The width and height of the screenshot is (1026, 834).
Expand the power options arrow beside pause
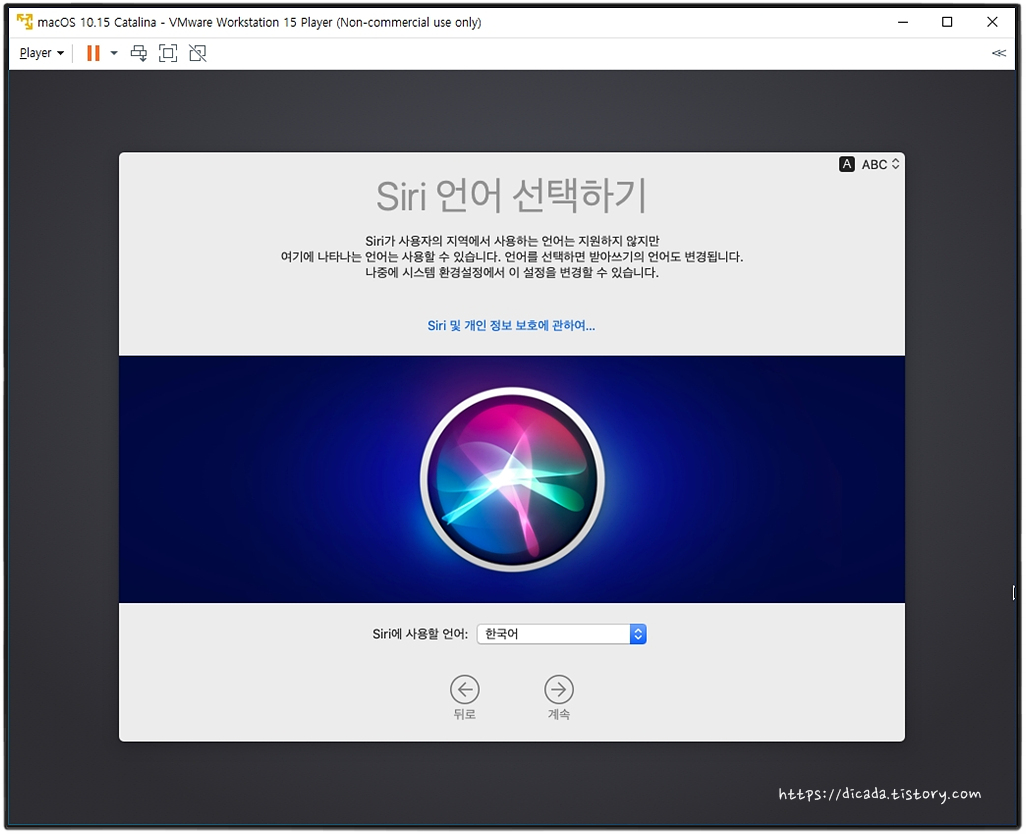[114, 53]
